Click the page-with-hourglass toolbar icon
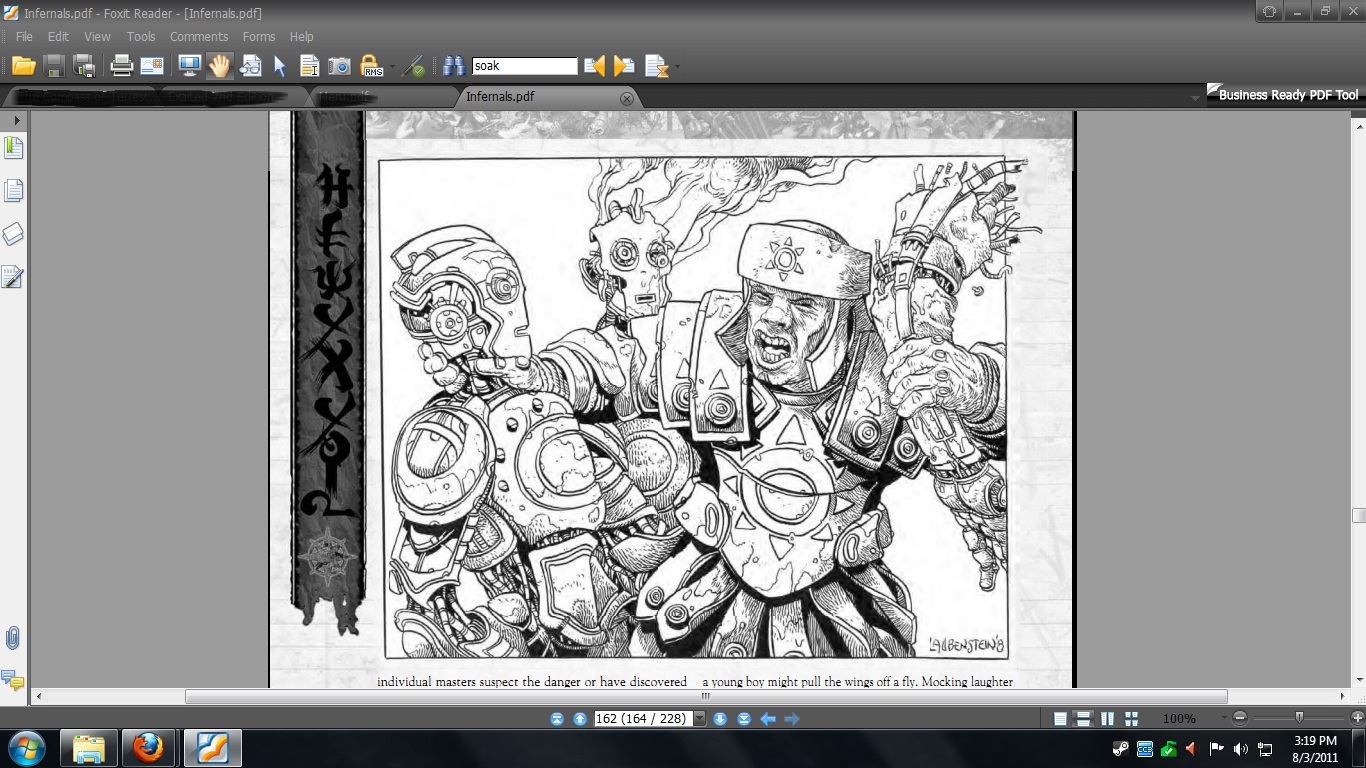 [656, 66]
